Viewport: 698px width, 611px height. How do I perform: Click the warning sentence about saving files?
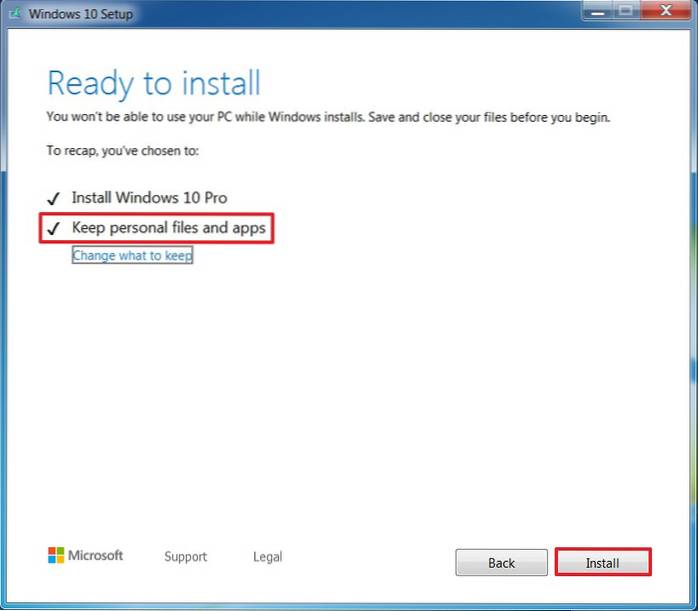(x=328, y=118)
